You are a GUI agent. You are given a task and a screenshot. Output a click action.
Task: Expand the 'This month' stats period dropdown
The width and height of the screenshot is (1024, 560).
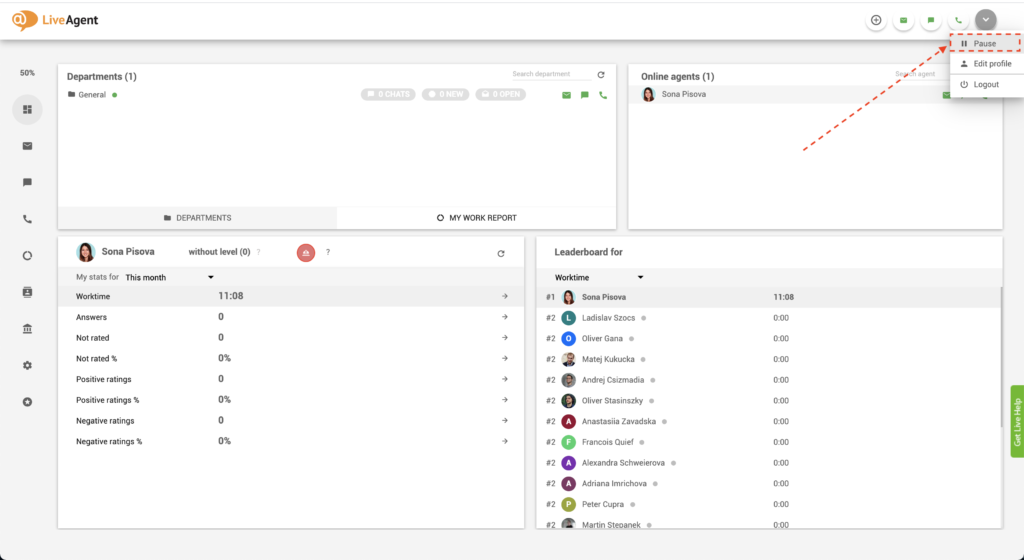[x=169, y=277]
